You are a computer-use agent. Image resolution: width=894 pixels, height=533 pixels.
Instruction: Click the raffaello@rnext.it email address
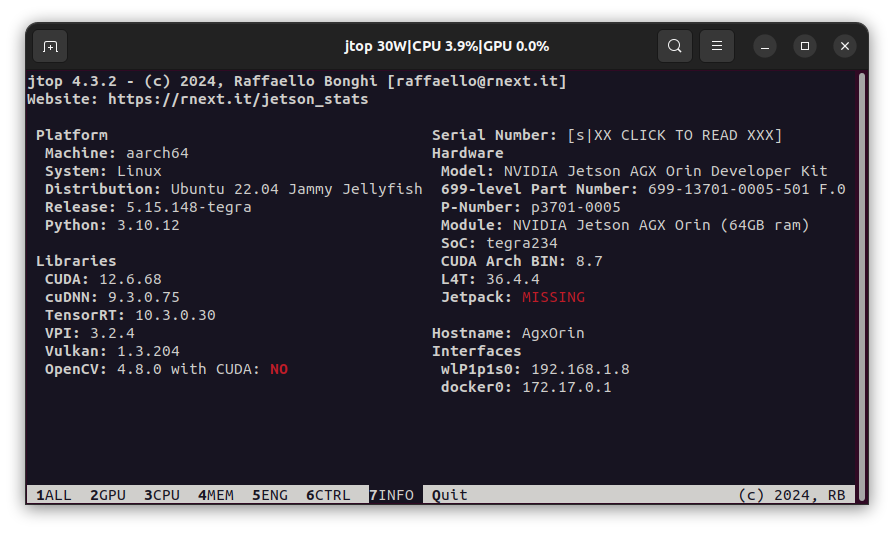click(477, 81)
